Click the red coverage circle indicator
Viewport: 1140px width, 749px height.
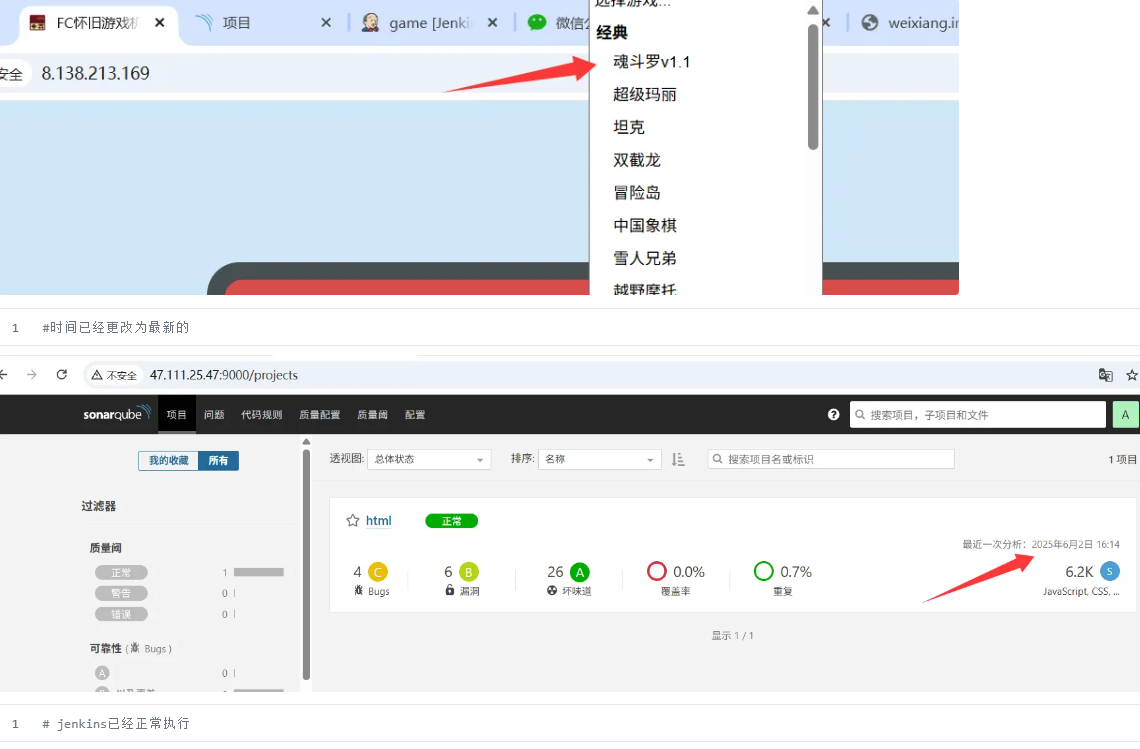point(657,572)
